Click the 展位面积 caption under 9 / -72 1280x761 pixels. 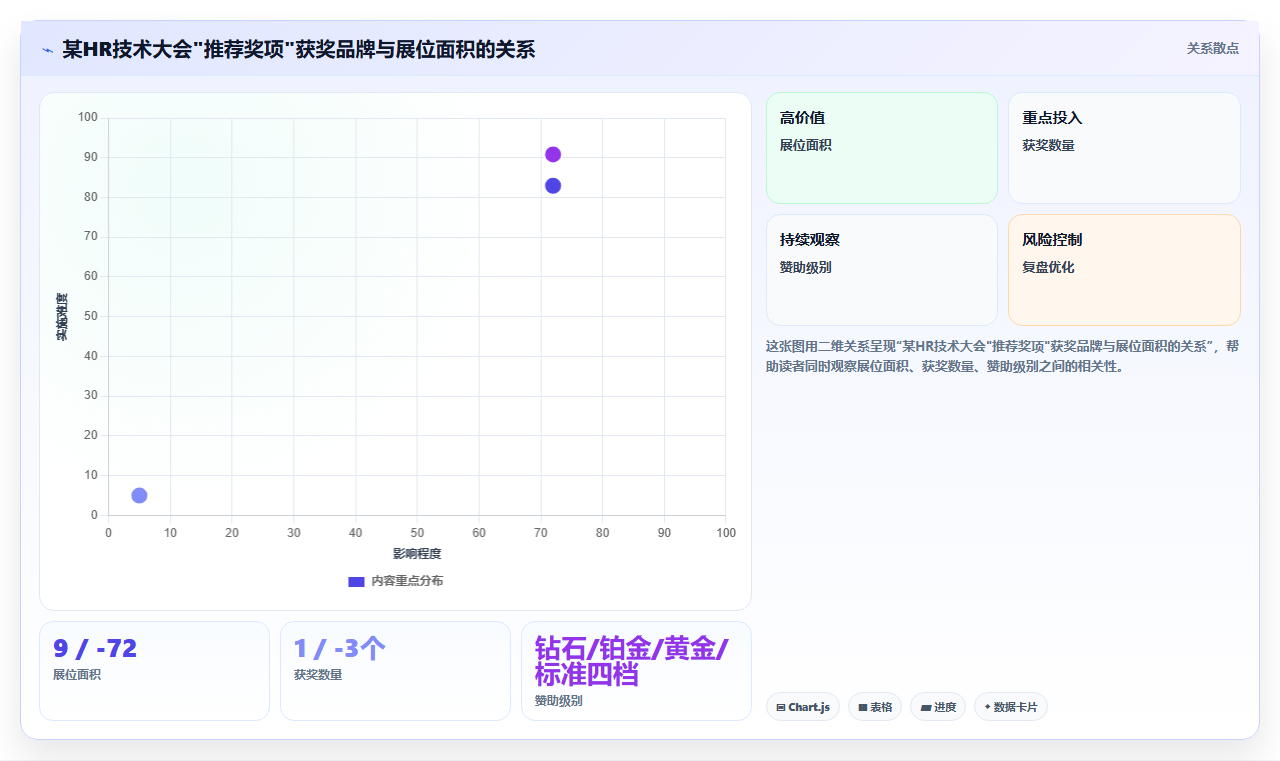(x=77, y=675)
